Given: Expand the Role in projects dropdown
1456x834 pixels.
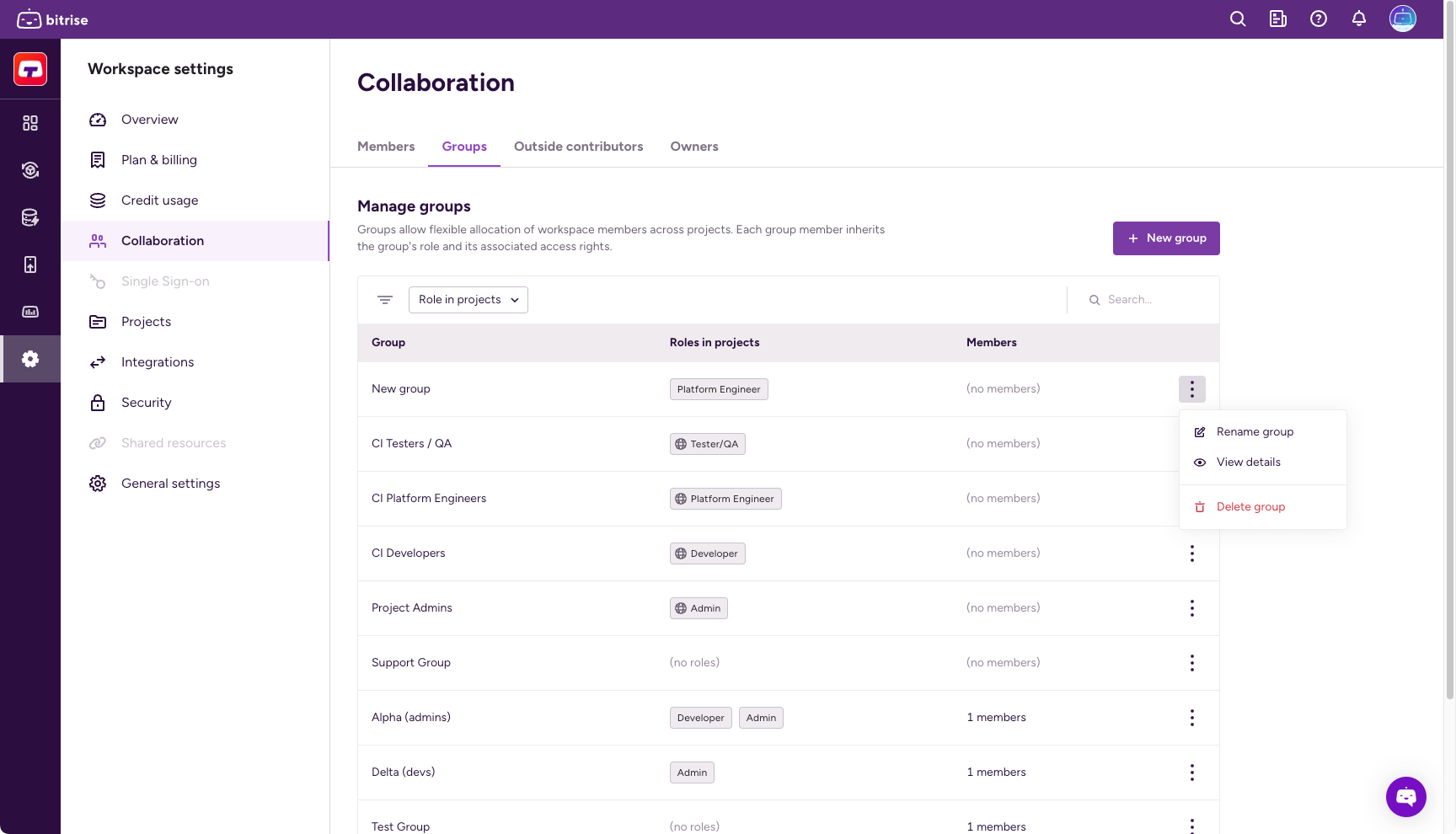Looking at the screenshot, I should tap(468, 300).
